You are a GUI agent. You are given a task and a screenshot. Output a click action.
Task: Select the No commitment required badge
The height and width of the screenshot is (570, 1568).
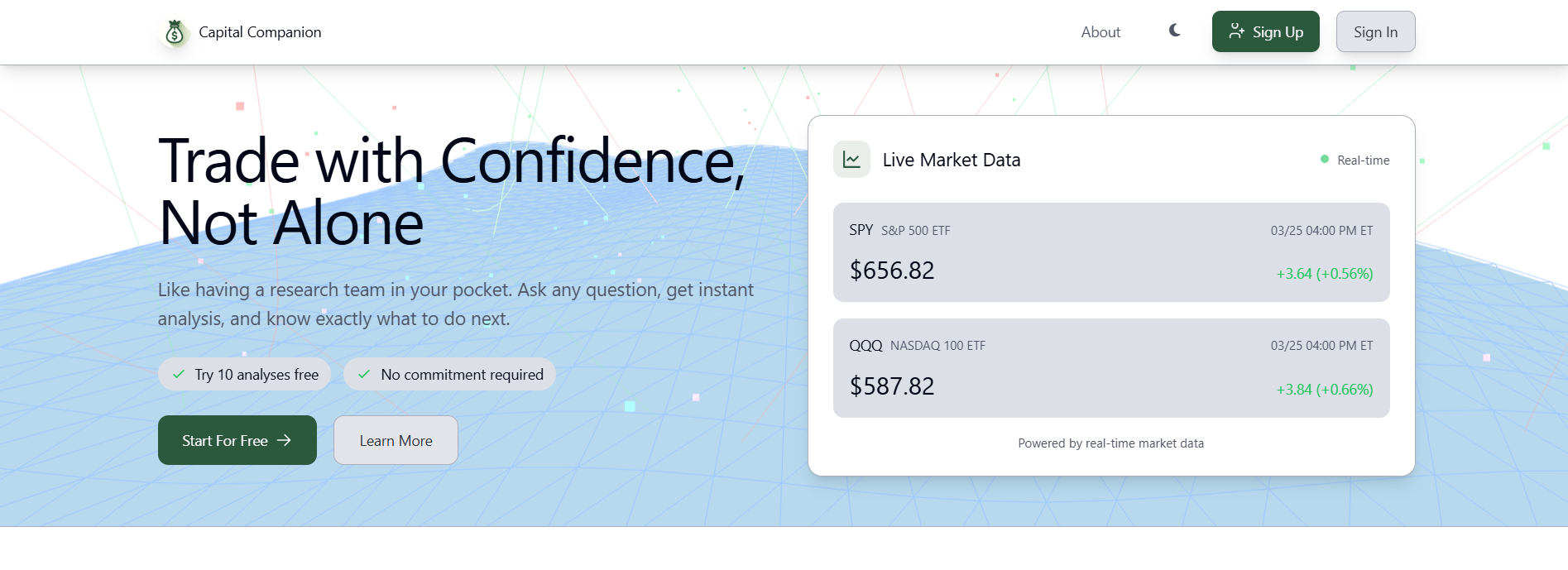[x=449, y=374]
